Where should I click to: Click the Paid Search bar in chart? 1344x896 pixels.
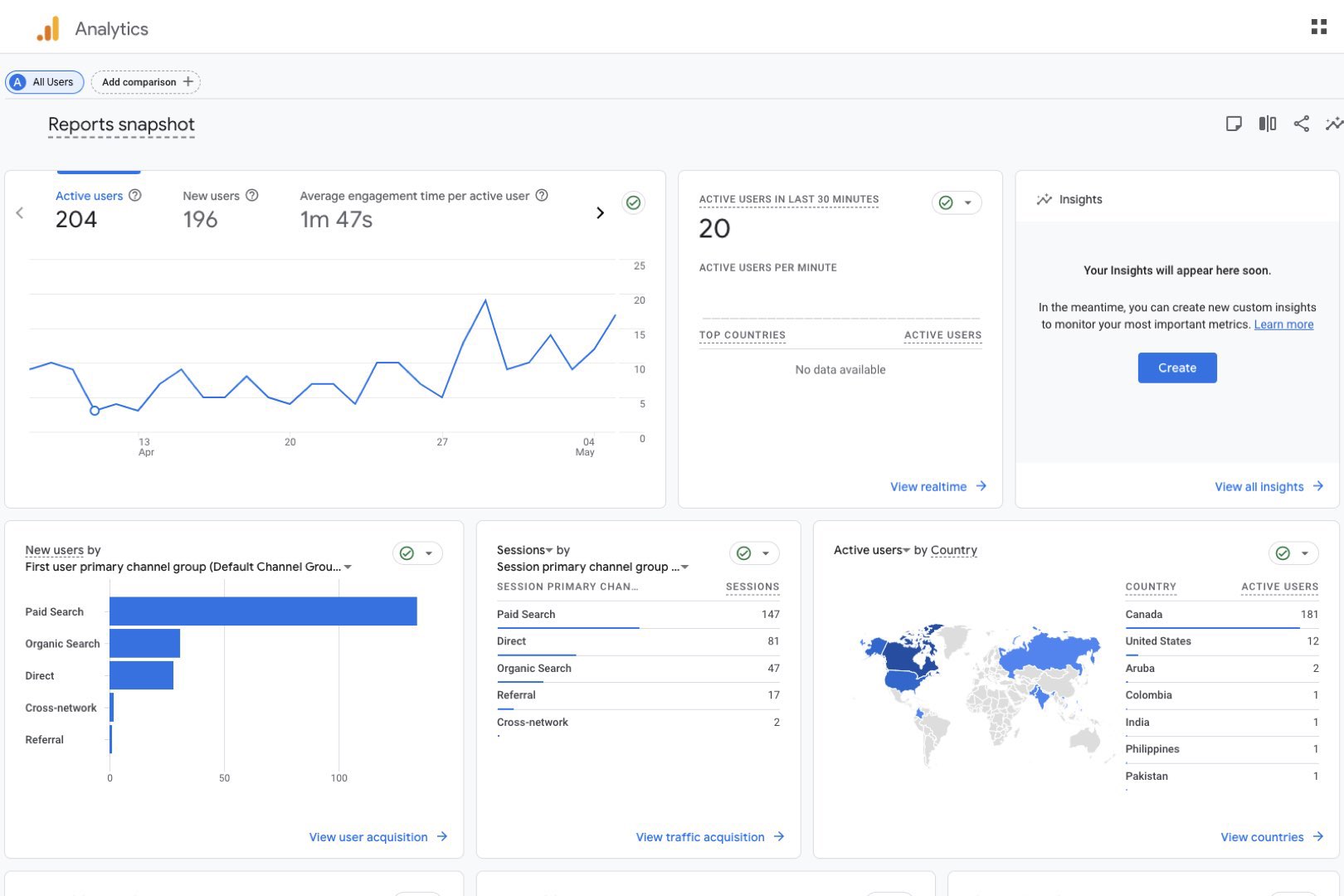click(x=263, y=611)
